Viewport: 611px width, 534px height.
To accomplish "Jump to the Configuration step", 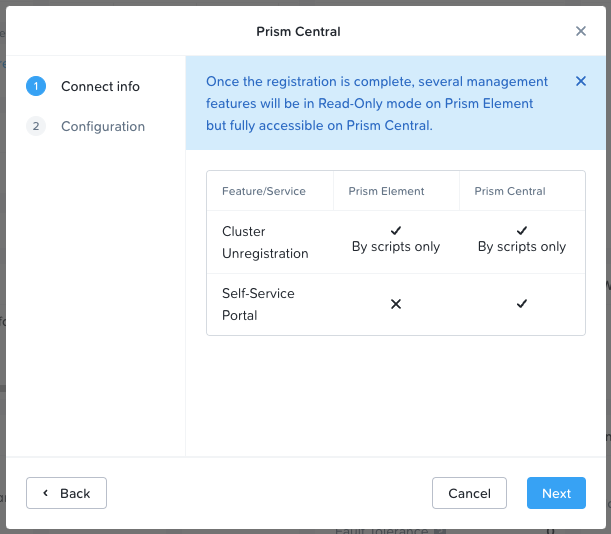I will (x=103, y=126).
